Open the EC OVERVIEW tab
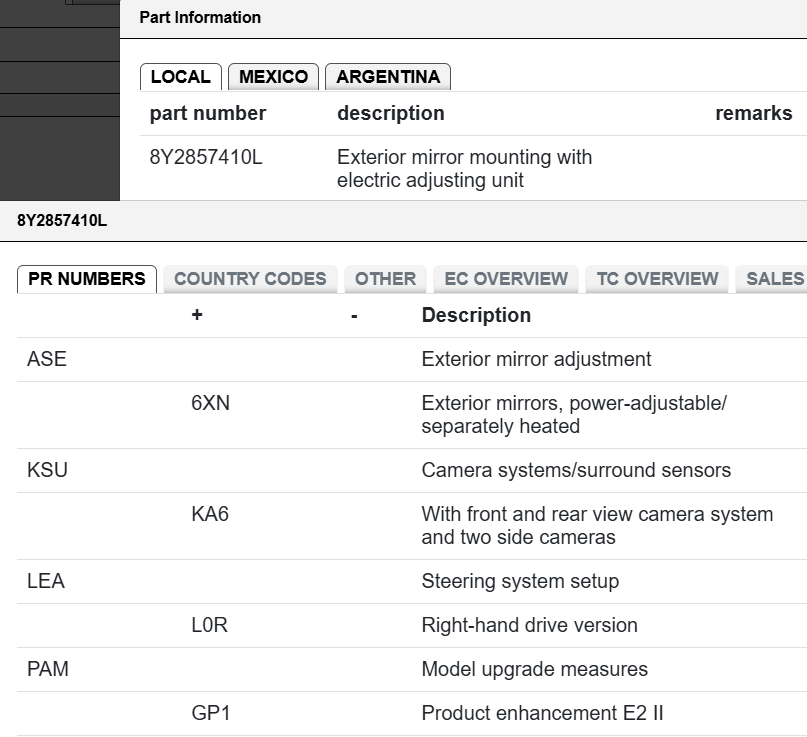The width and height of the screenshot is (807, 737). coord(506,279)
